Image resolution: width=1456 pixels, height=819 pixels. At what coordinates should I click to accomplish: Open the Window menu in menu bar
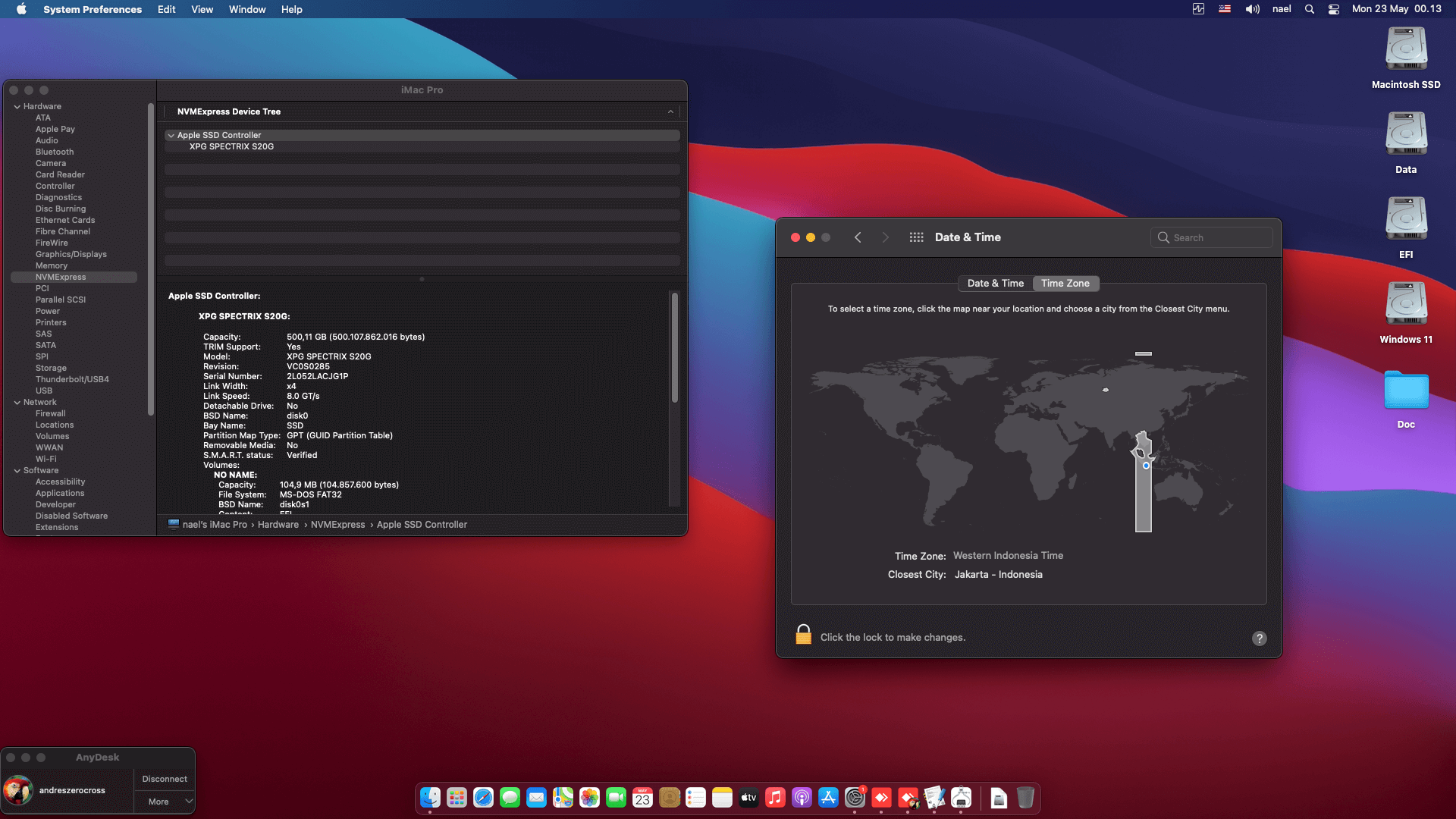coord(247,9)
